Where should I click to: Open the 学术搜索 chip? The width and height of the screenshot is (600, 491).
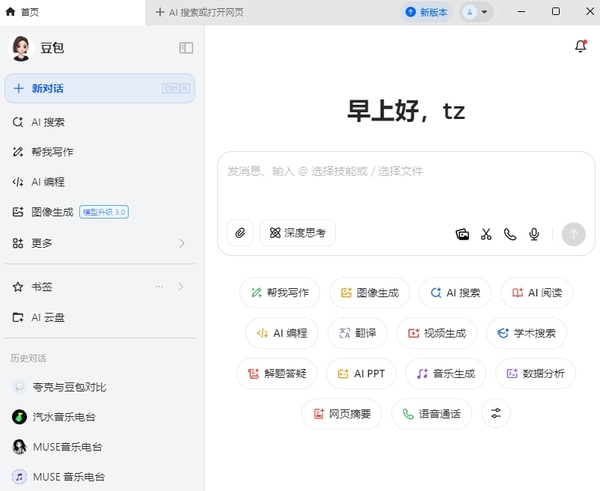(527, 333)
